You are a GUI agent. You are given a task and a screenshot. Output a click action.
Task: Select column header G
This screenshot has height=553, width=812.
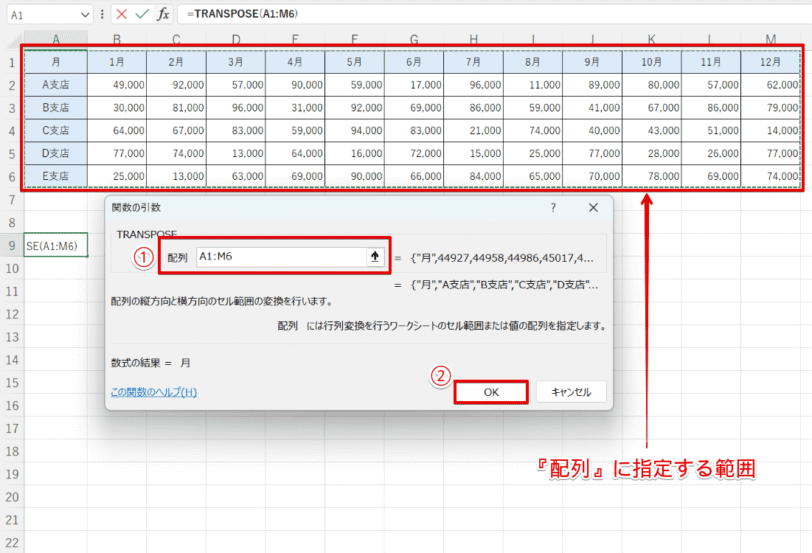[x=414, y=39]
